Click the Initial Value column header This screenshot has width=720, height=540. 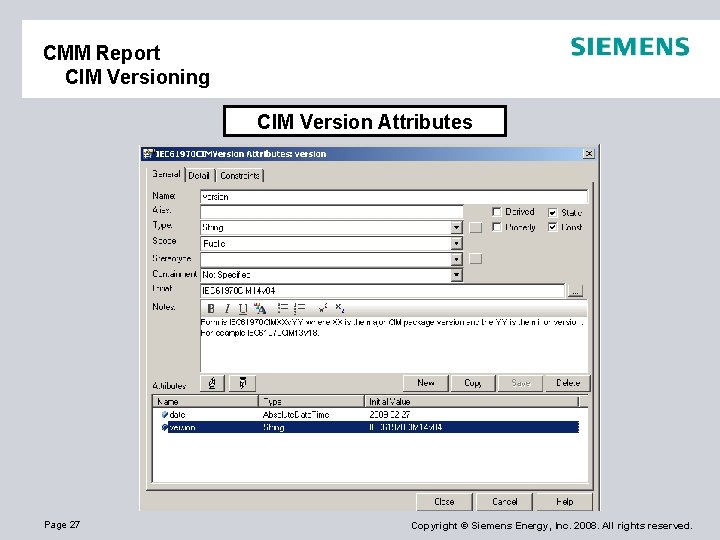click(x=471, y=402)
